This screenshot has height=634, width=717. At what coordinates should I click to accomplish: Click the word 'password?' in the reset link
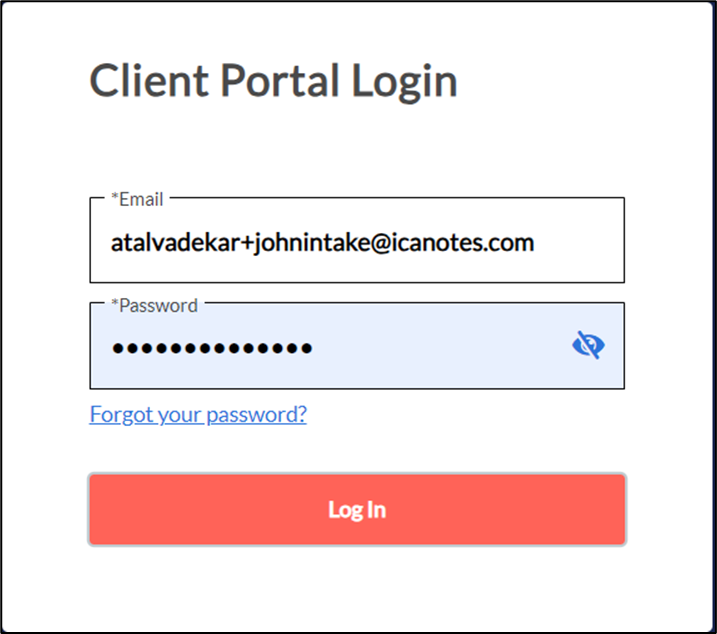tap(264, 414)
